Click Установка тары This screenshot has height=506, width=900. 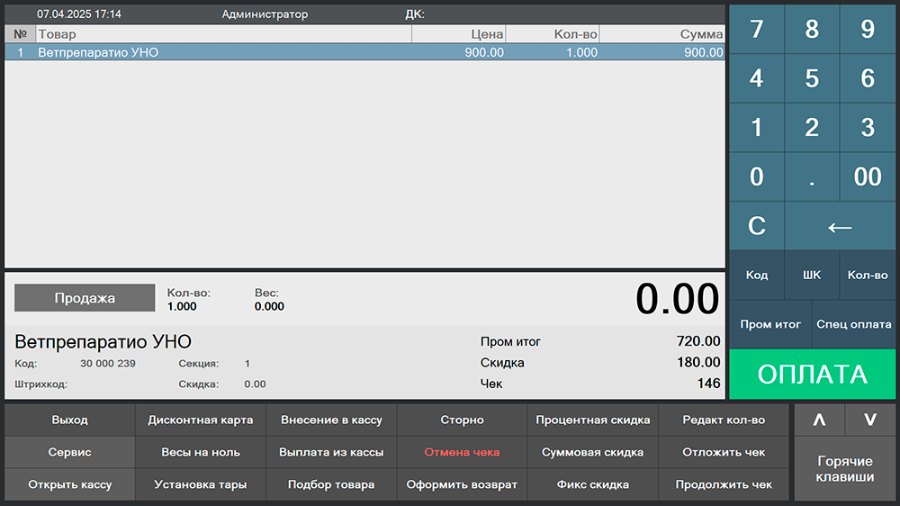click(200, 485)
